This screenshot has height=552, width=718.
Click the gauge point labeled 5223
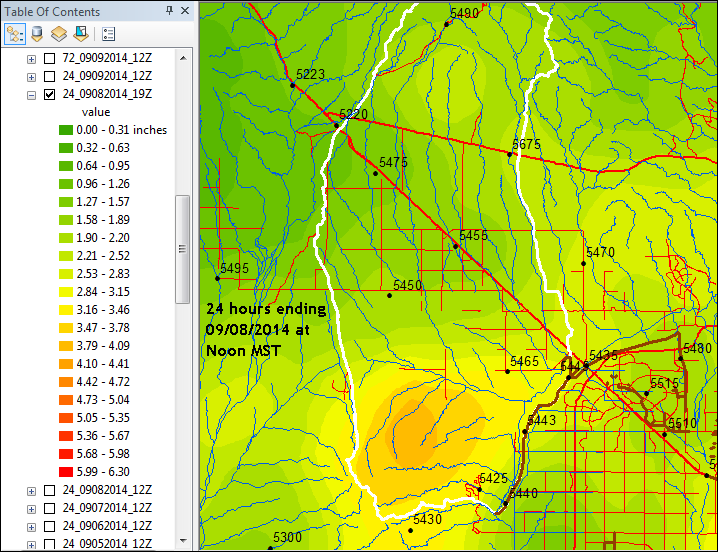pos(292,86)
